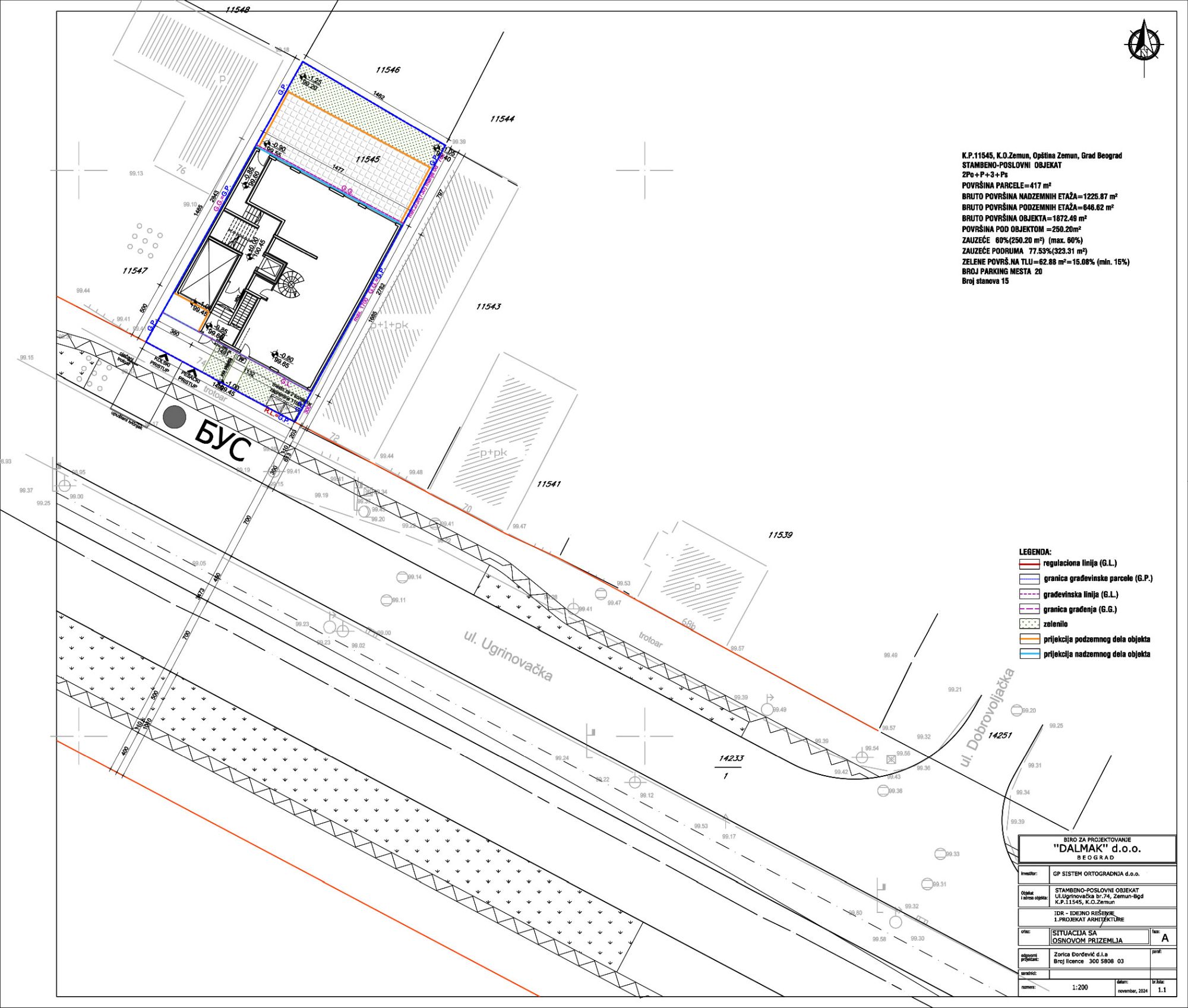1188x1008 pixels.
Task: Click the 1:200 scale value cell
Action: [1079, 987]
